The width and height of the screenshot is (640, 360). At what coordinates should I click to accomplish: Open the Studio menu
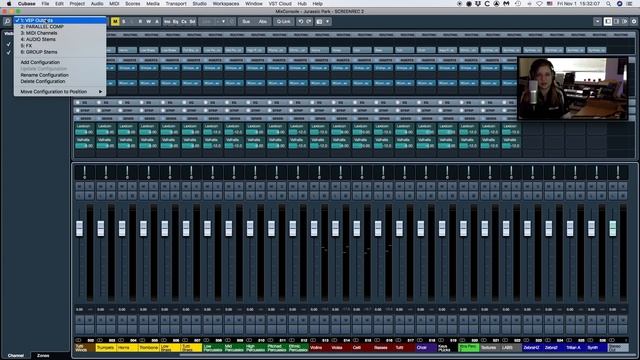(x=199, y=4)
